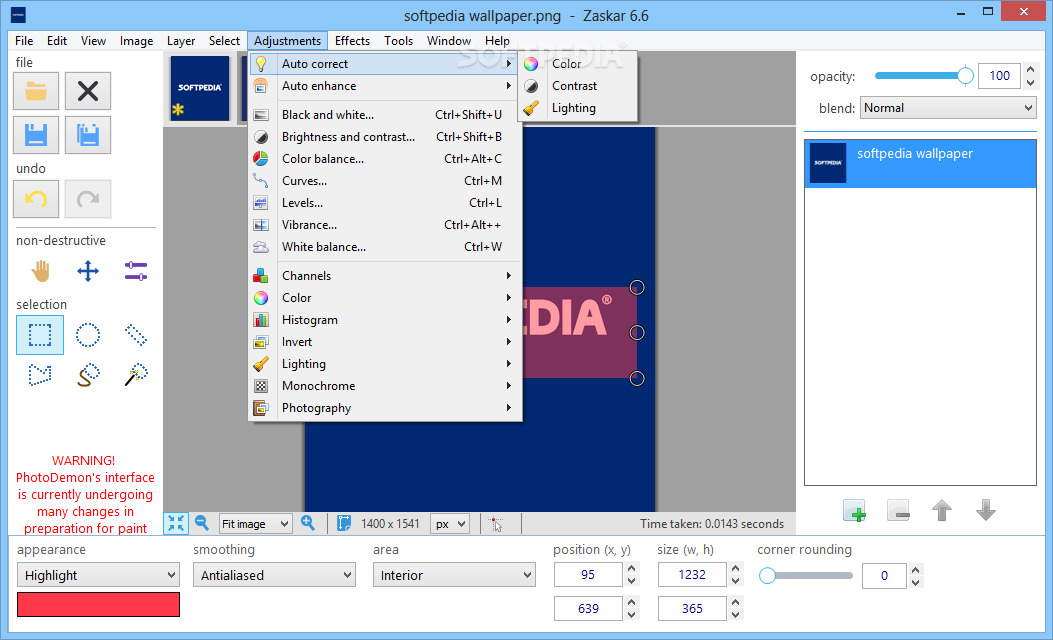Choose Lighting in Auto correct submenu
The width and height of the screenshot is (1053, 640).
(x=578, y=108)
